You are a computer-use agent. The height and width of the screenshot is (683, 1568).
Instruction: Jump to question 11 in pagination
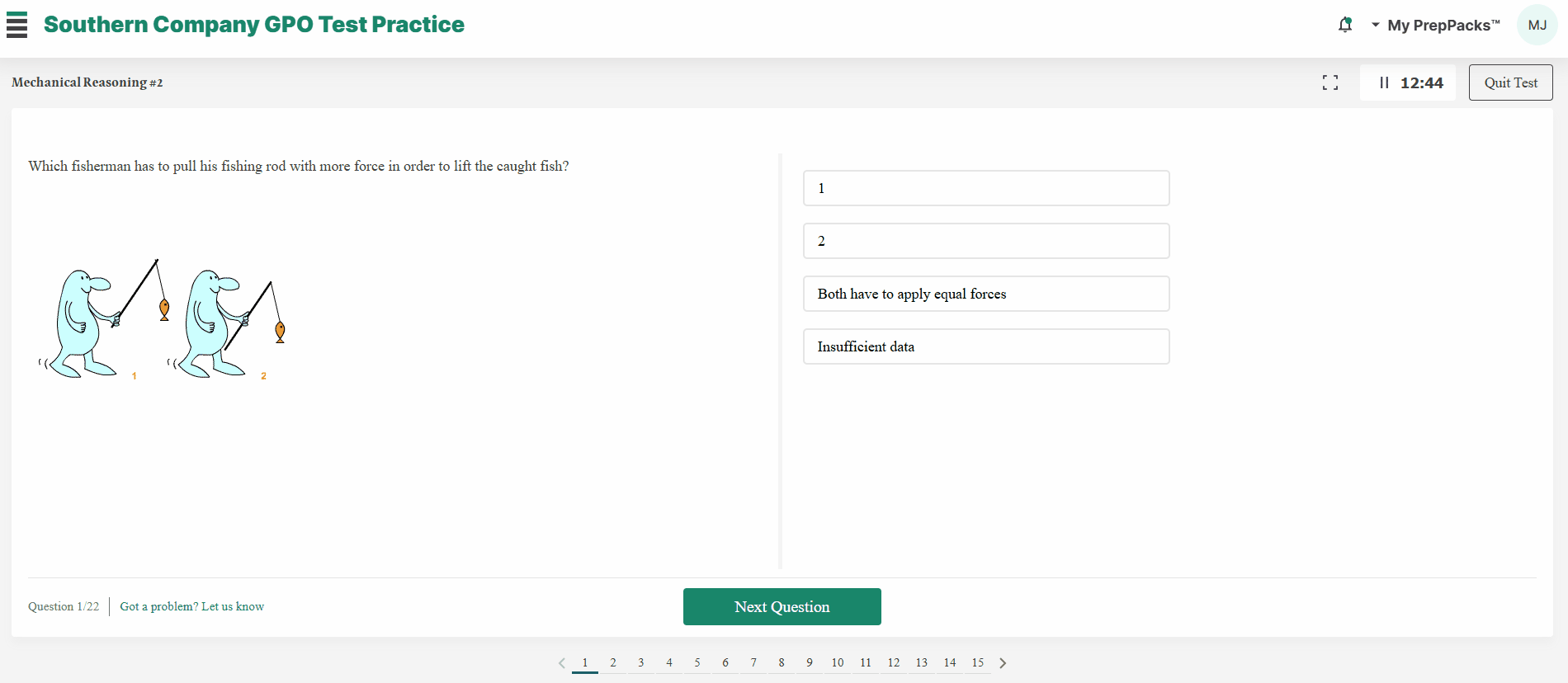866,663
